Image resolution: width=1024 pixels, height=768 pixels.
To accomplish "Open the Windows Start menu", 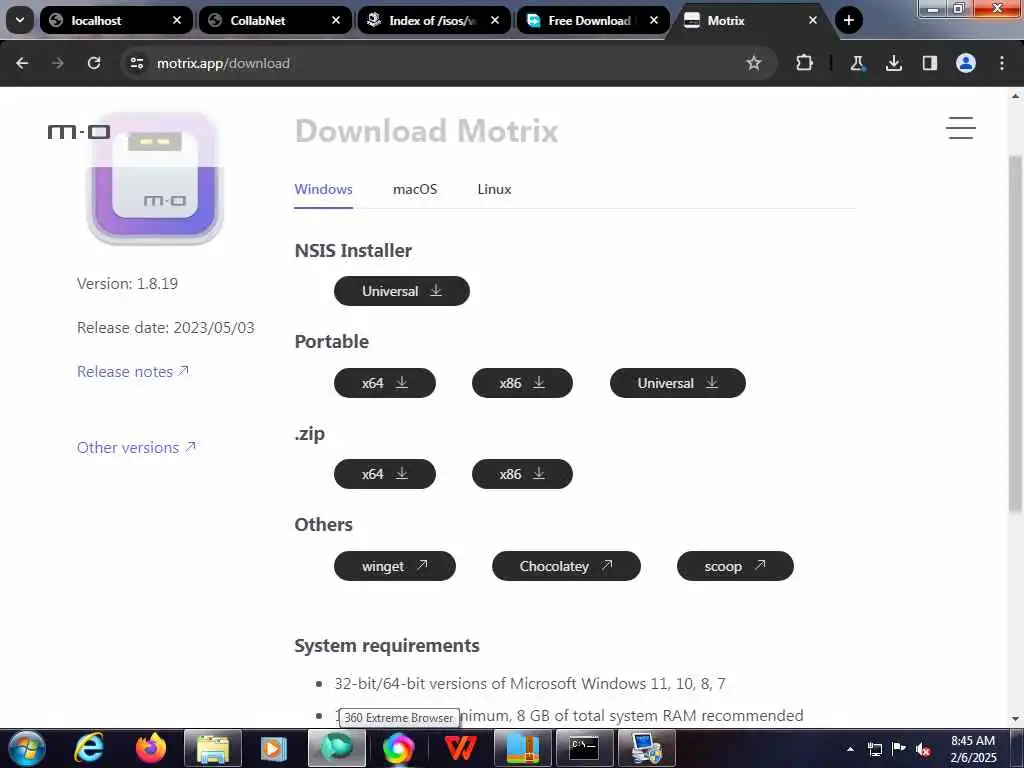I will pyautogui.click(x=26, y=748).
